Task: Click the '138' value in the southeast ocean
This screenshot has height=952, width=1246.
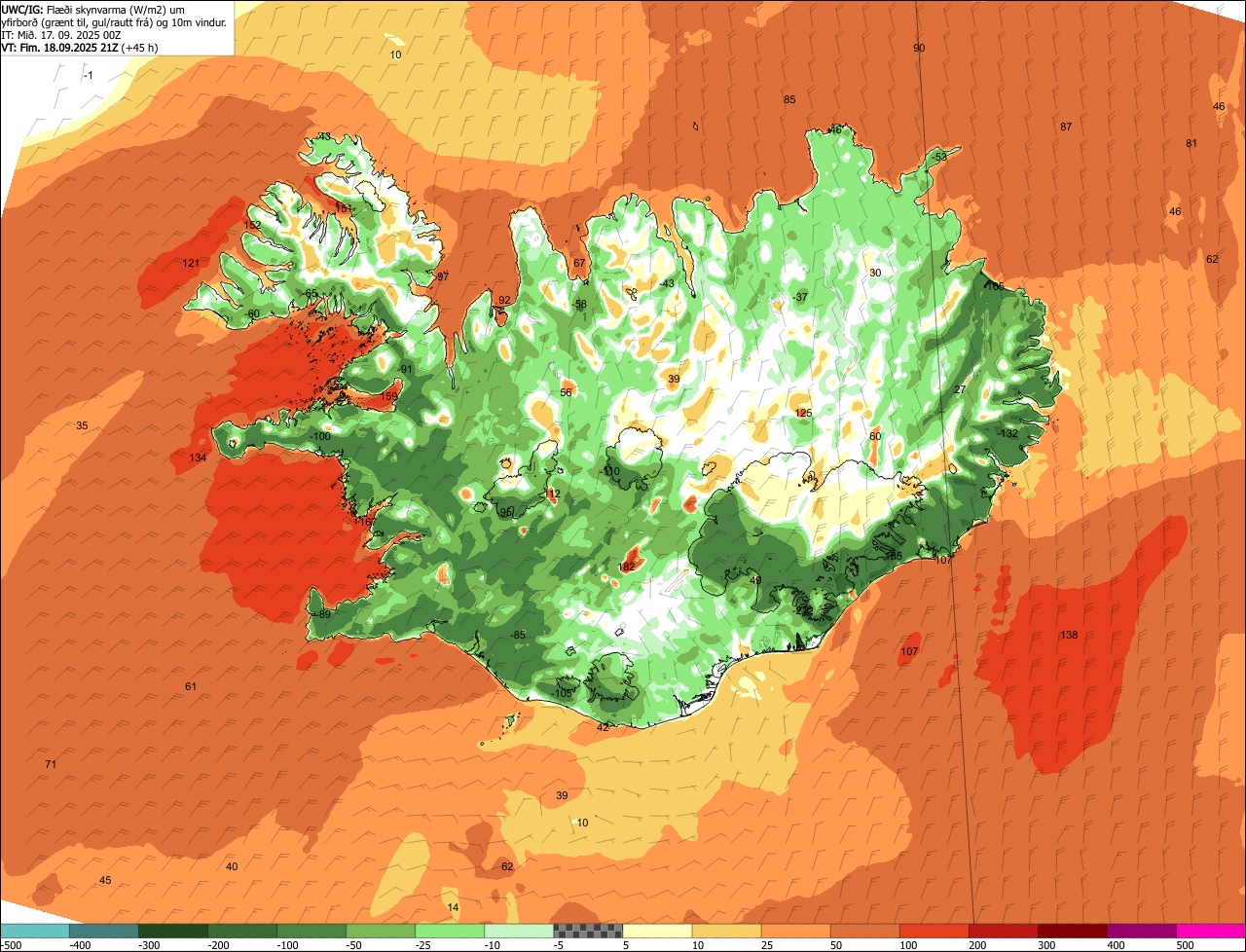Action: tap(1069, 635)
